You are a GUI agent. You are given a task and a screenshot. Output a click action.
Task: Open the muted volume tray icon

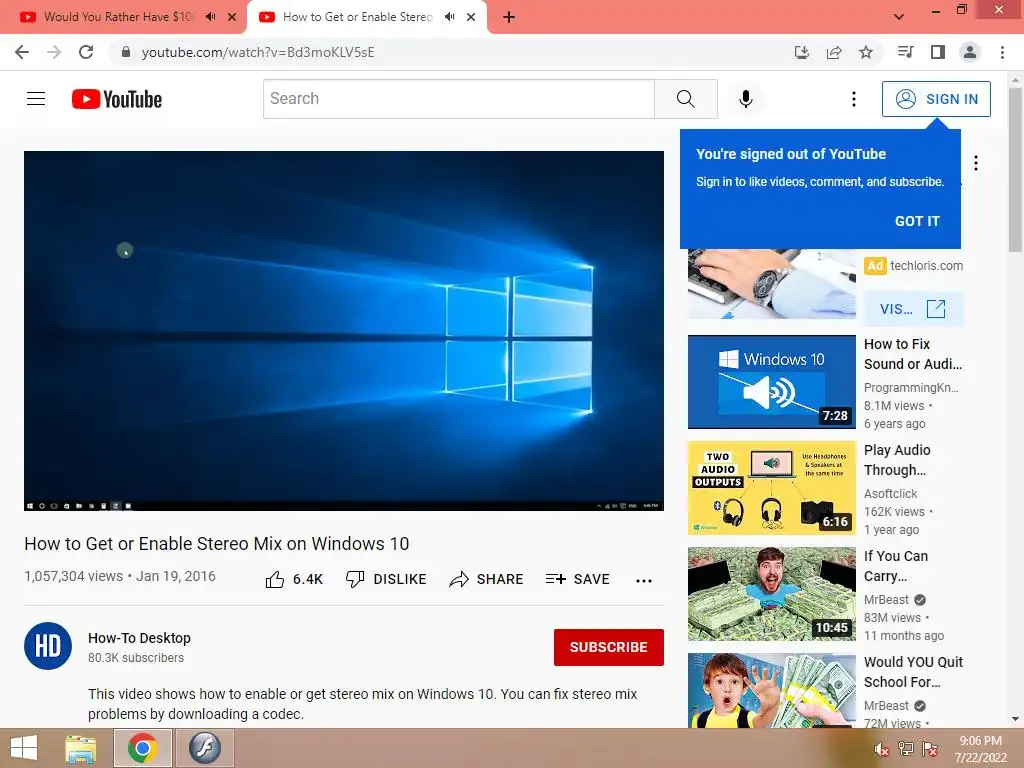click(882, 749)
